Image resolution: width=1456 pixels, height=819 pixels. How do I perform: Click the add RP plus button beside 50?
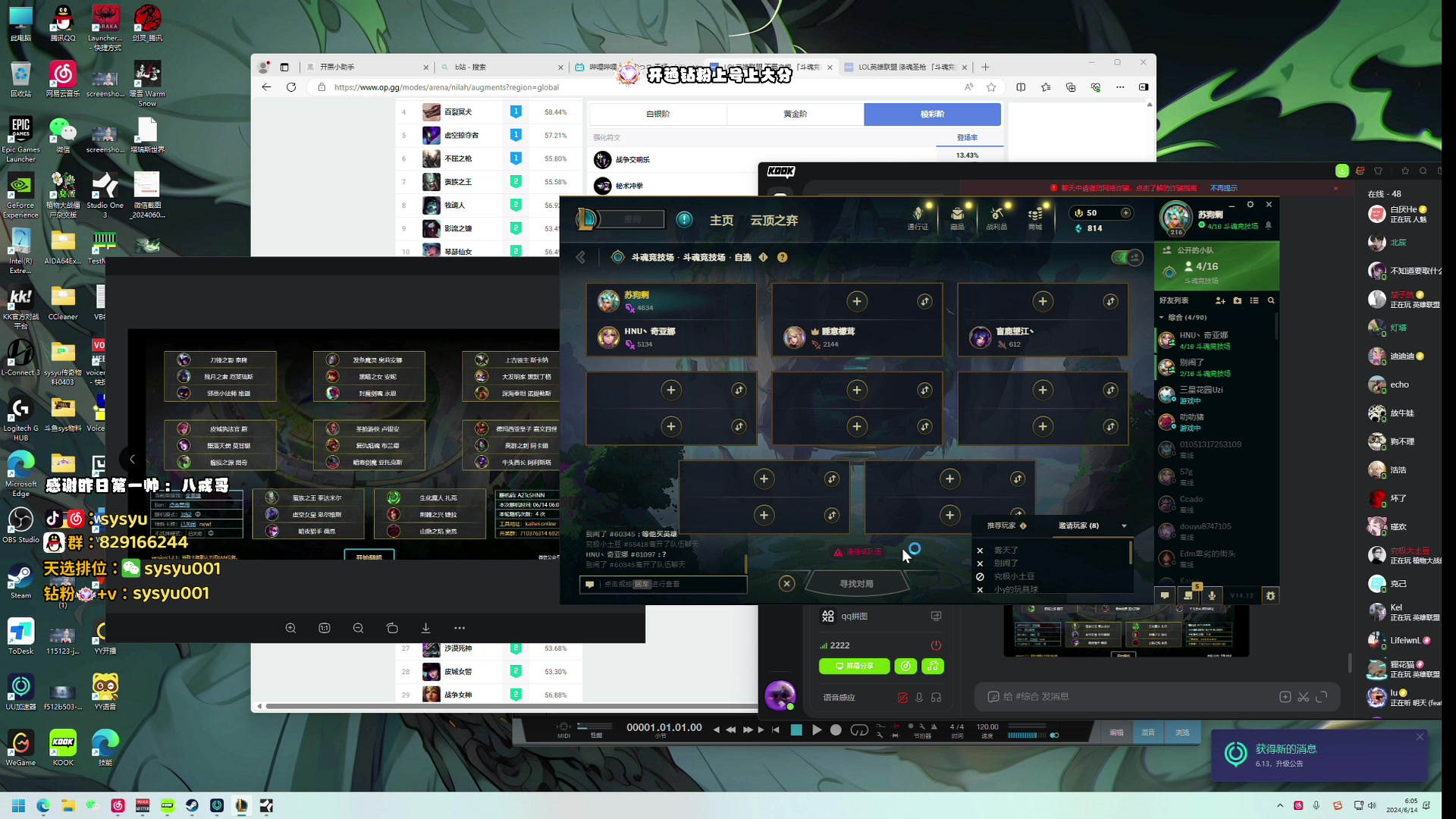click(1126, 213)
